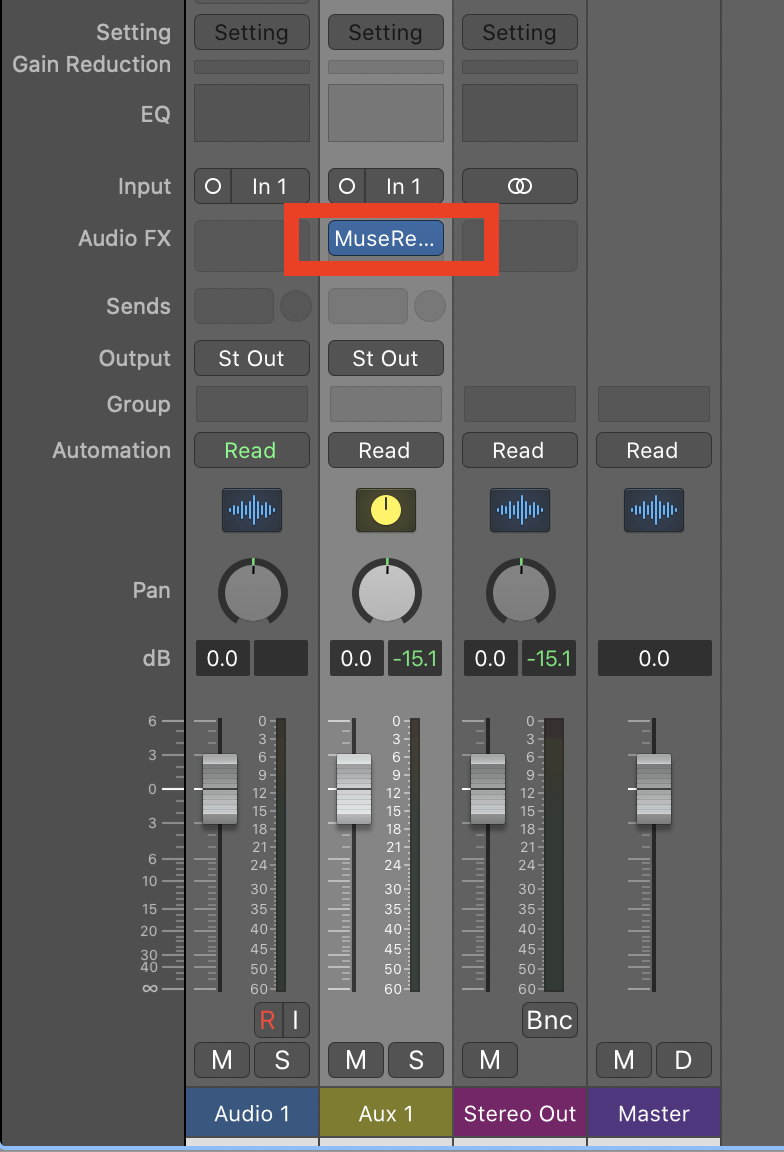The image size is (784, 1152).
Task: Click the Stereo Out waveform icon
Action: point(519,510)
